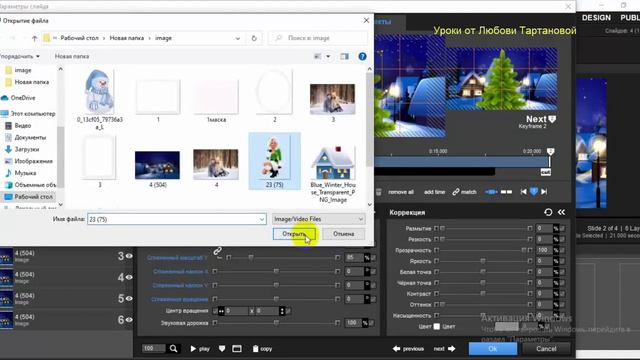Screen dimensions: 640x360
Task: Click the Открыть button in file dialog
Action: 294,234
